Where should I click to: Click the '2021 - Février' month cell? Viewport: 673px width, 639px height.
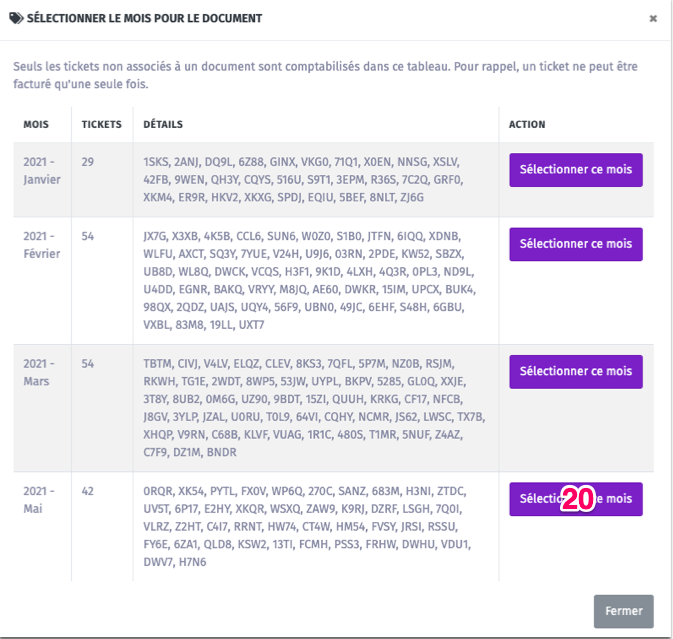click(42, 245)
